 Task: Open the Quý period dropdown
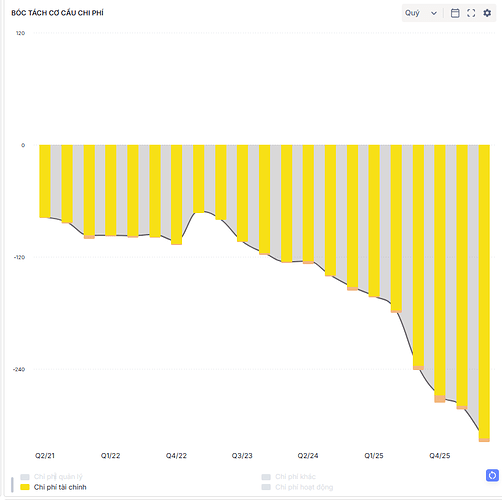(421, 13)
